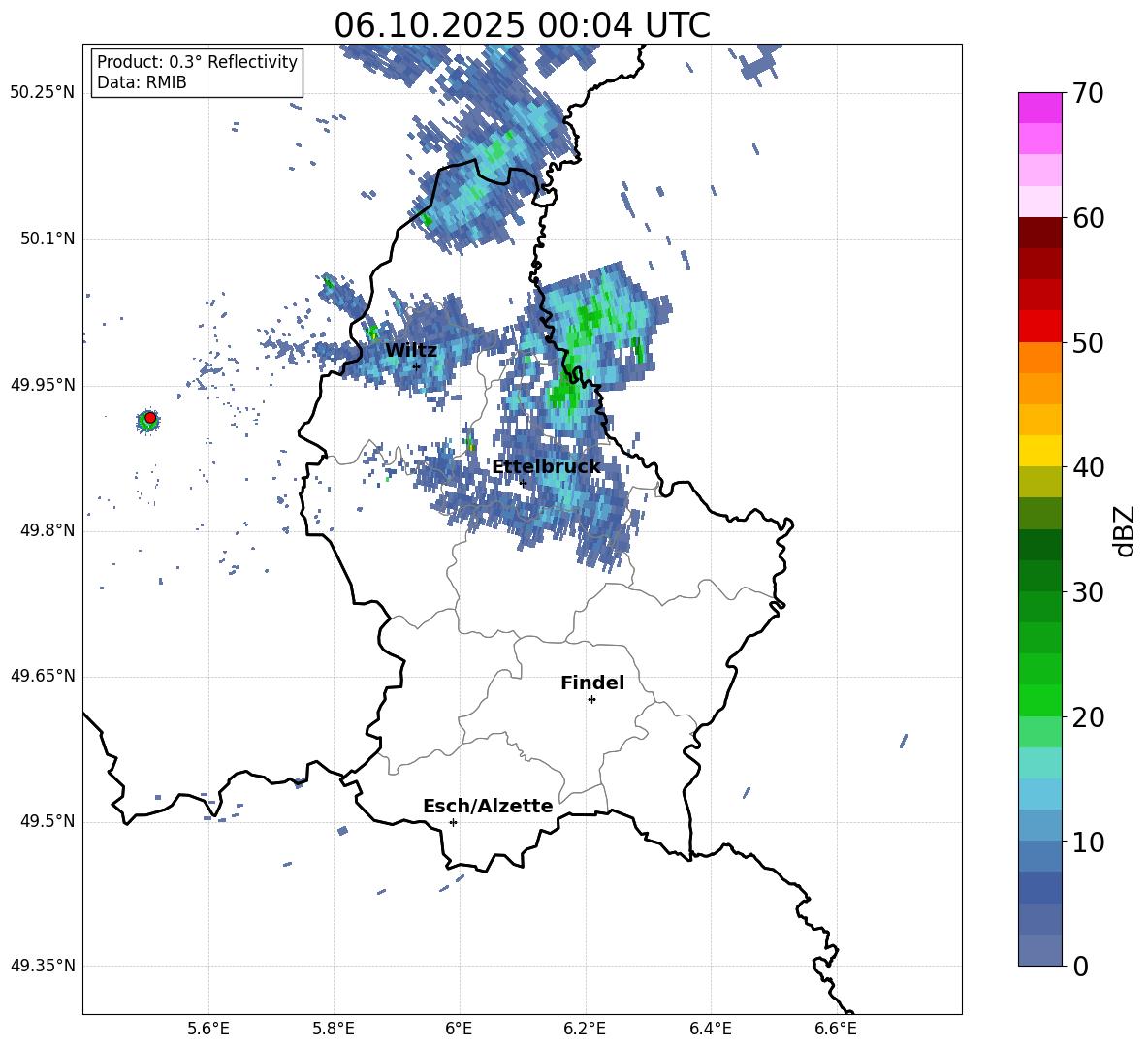
Task: Pick the bright red swatch above 50
Action: click(1039, 327)
